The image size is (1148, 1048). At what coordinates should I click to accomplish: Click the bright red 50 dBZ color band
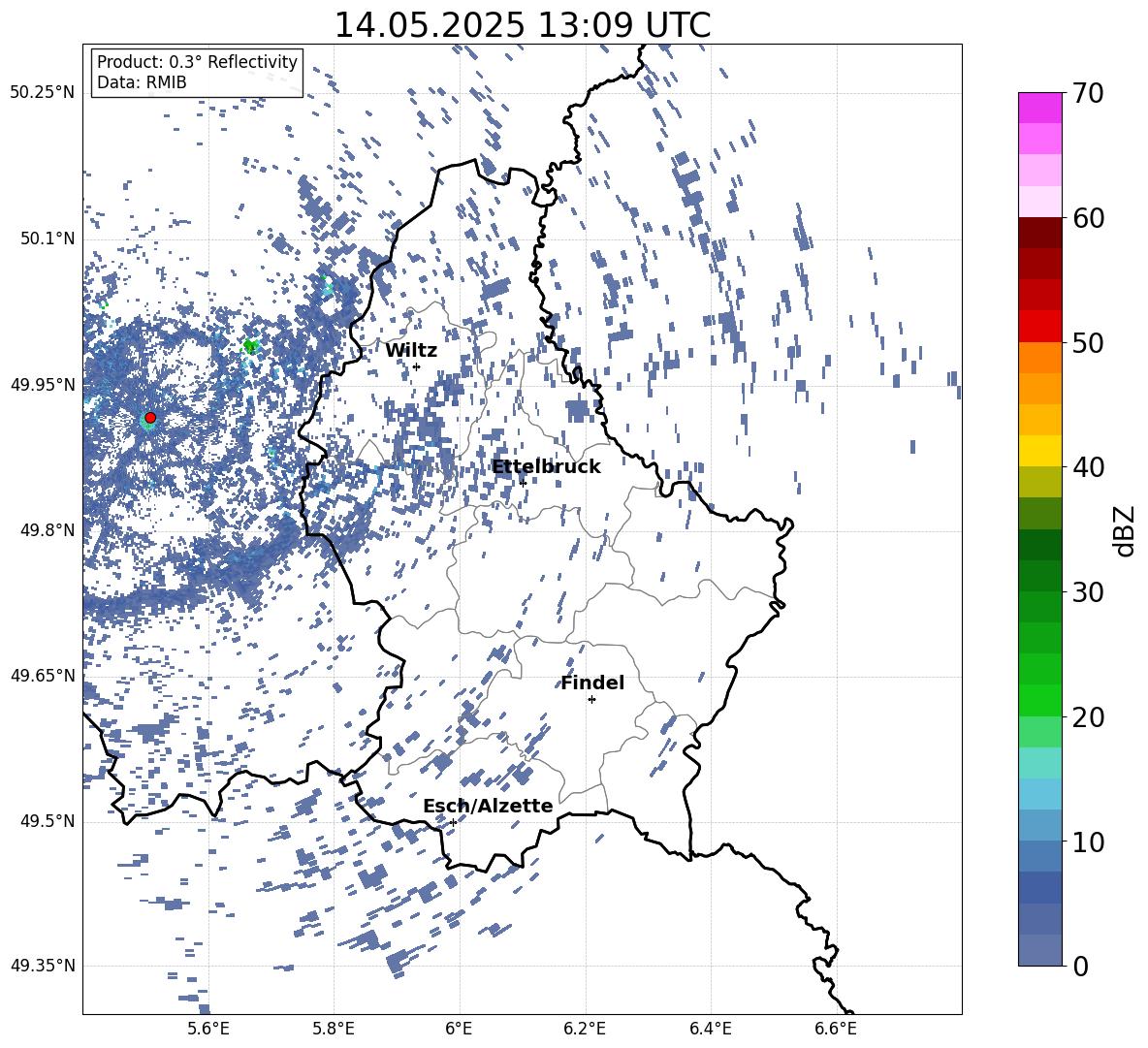click(1039, 327)
